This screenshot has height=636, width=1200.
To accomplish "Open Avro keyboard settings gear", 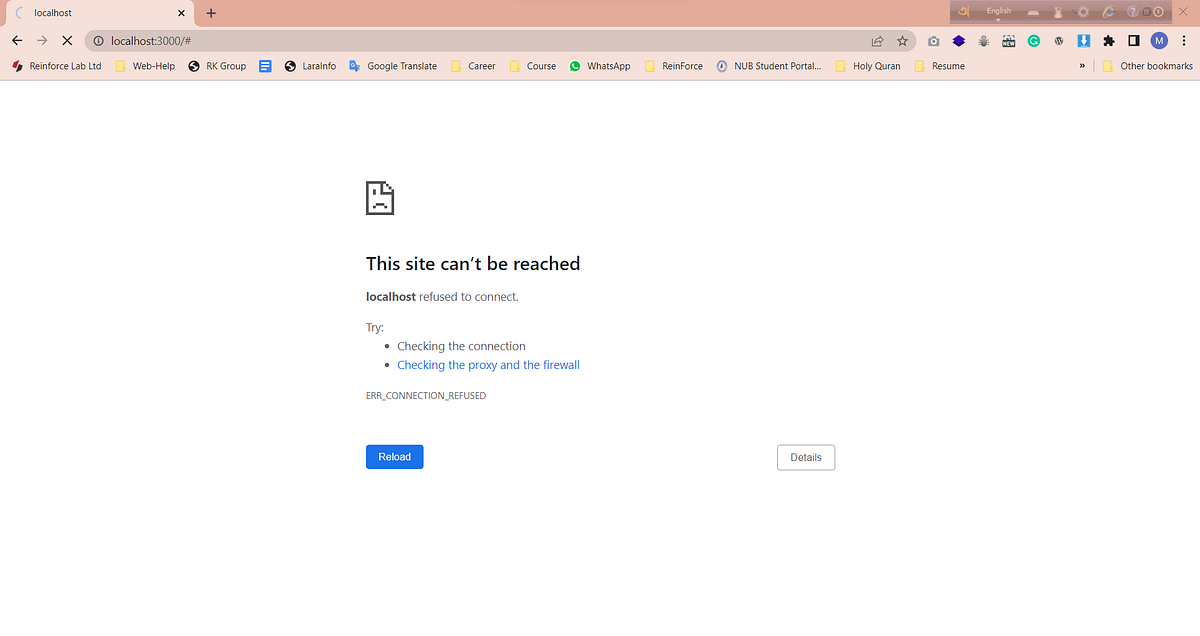I will (1082, 12).
